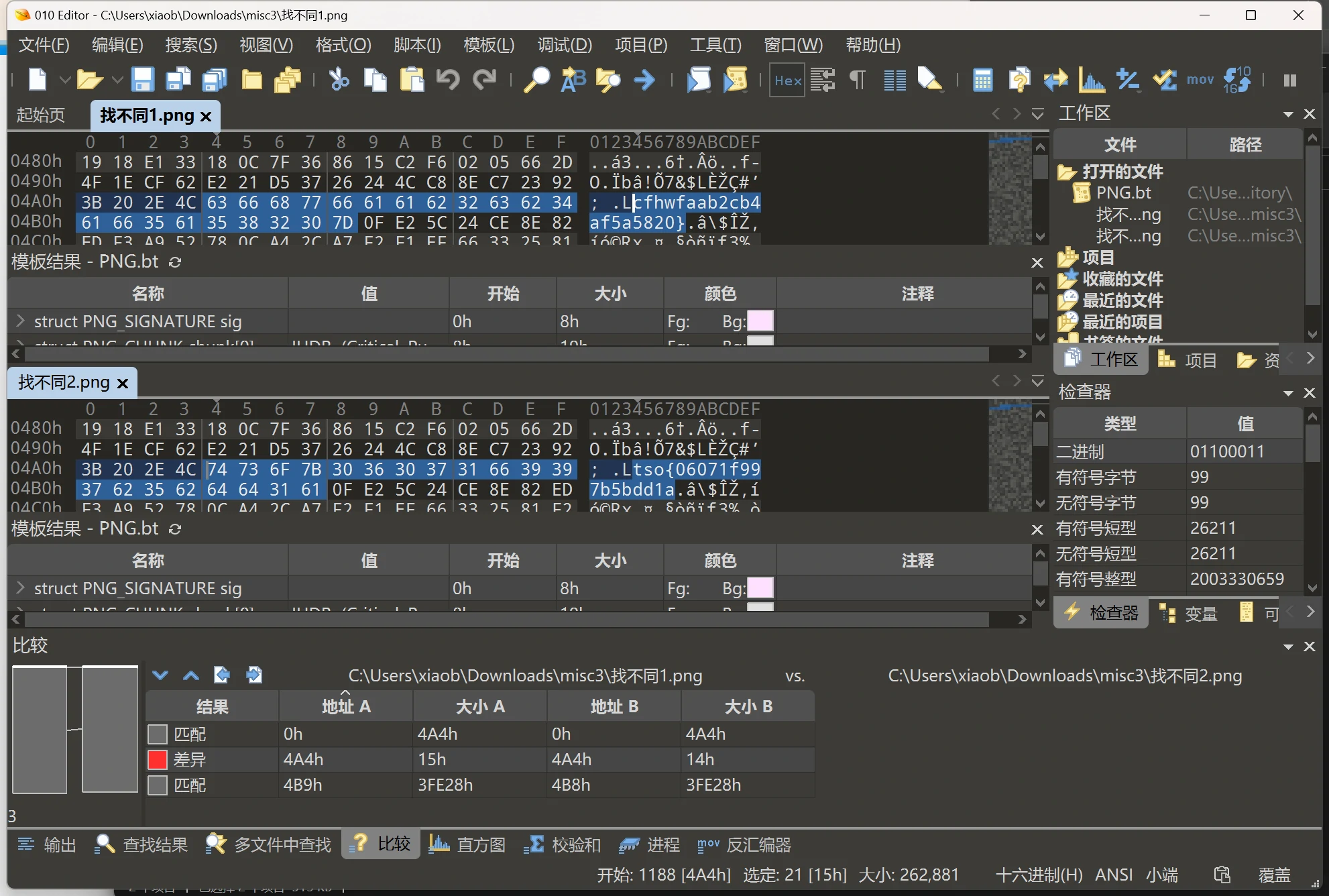Open the 模板(L) menu

pos(488,45)
